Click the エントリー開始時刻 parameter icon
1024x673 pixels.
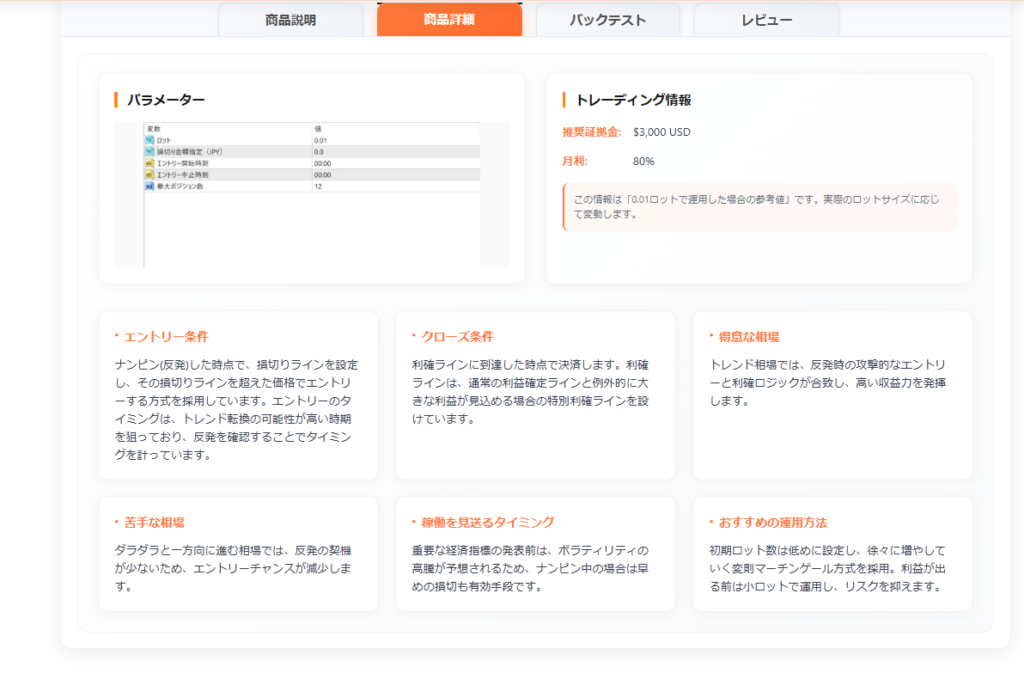click(x=150, y=163)
